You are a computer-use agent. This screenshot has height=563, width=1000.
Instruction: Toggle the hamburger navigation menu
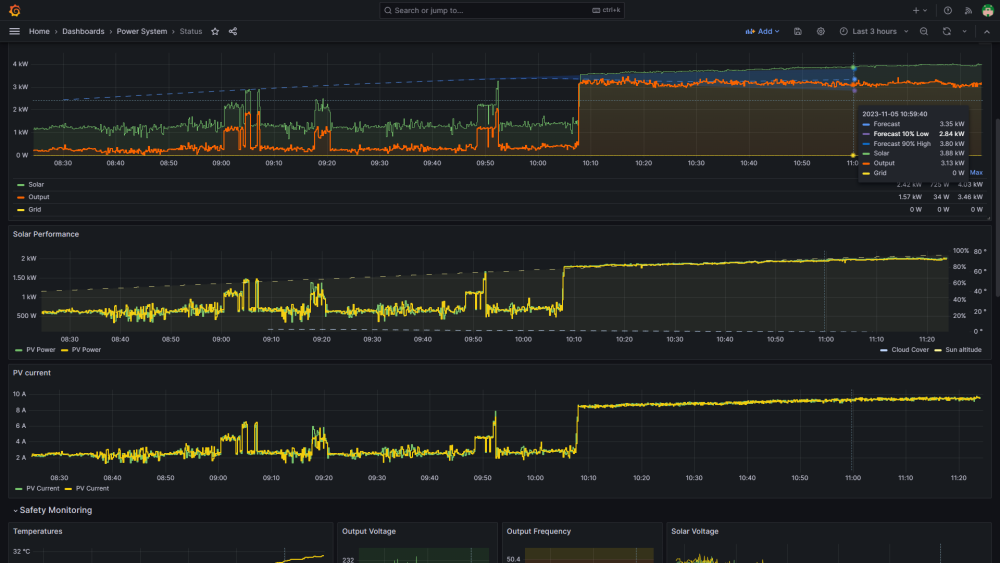coord(15,31)
